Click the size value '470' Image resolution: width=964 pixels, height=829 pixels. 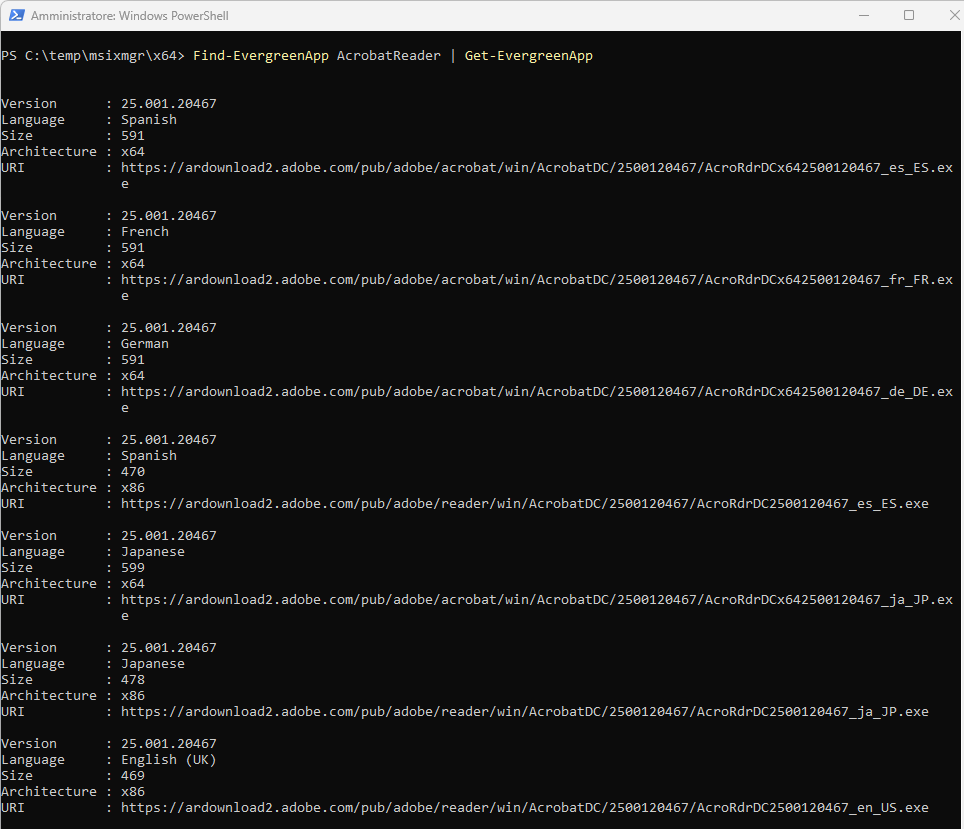coord(133,471)
